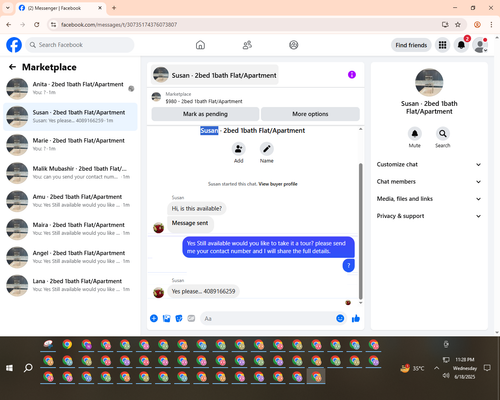Screen dimensions: 500x400
Task: Open the Windows notification center icon
Action: [x=487, y=368]
